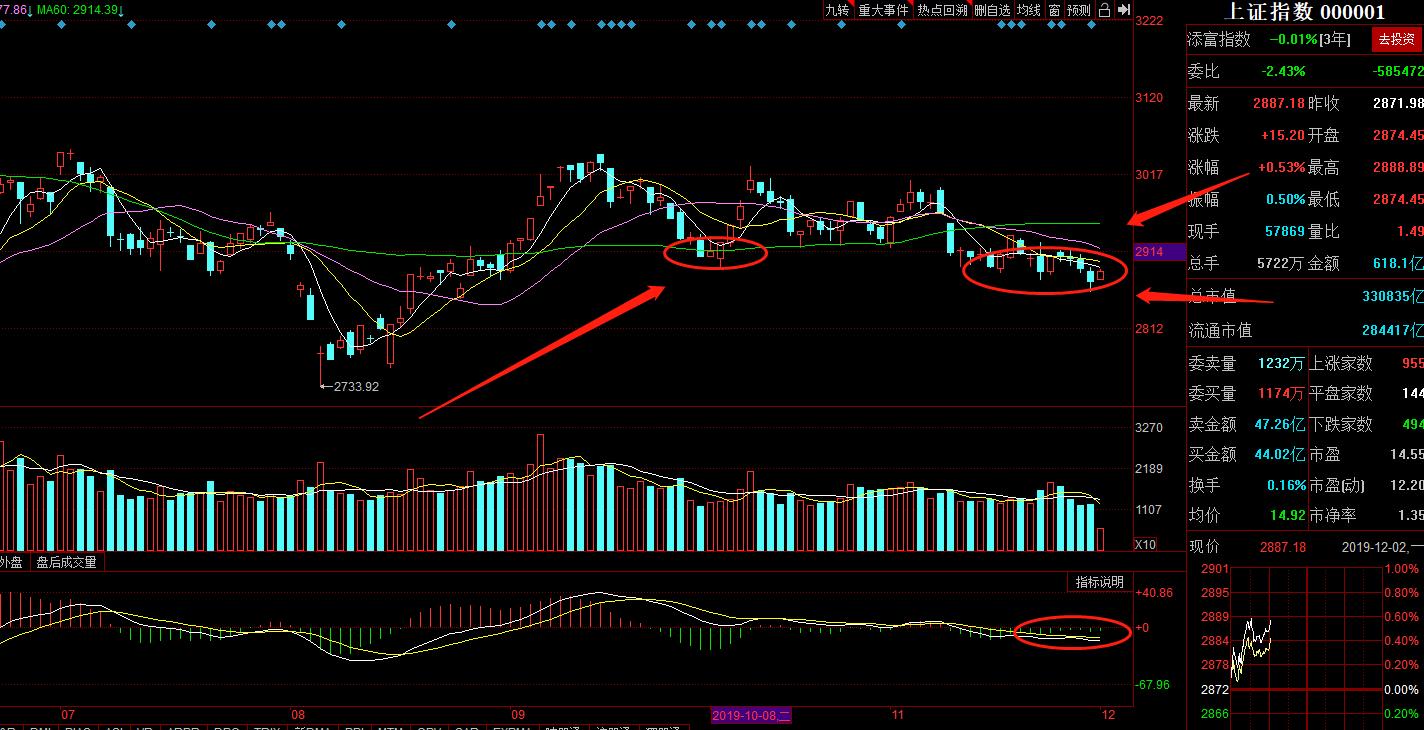
Task: Open the 预测 forecast tool
Action: coord(1079,10)
